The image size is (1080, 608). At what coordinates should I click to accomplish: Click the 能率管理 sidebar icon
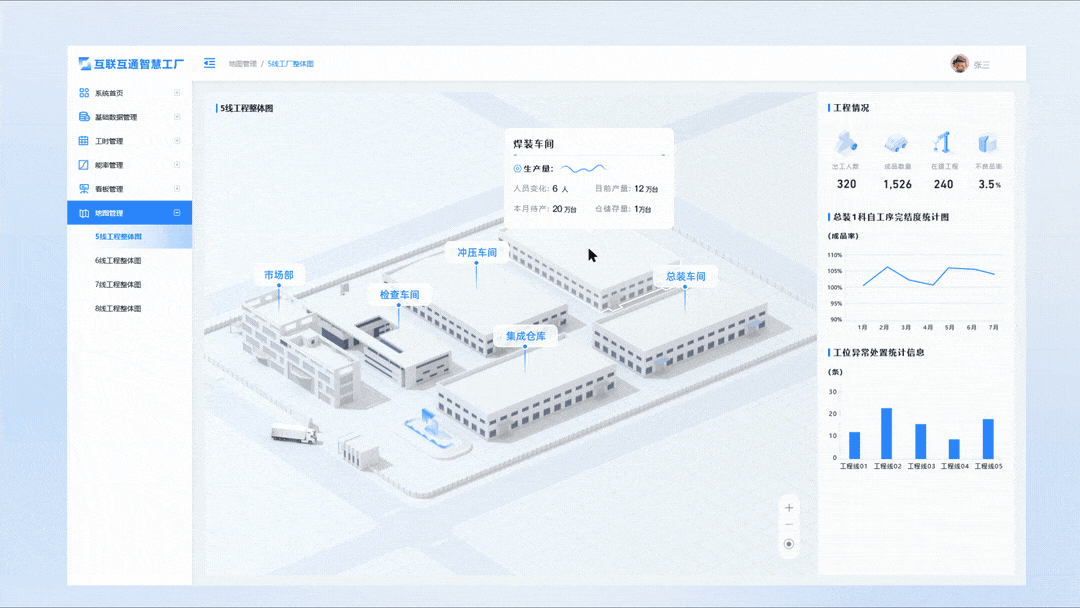tap(84, 165)
